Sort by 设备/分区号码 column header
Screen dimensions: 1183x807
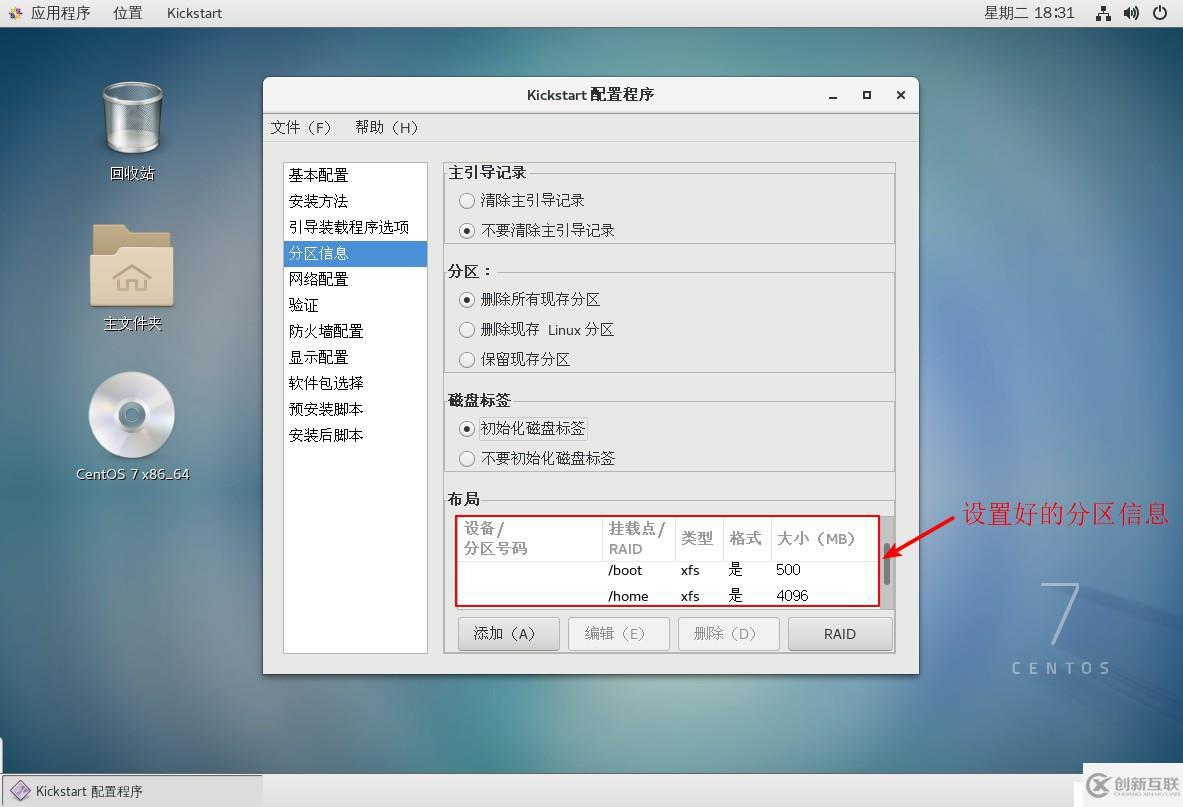(x=530, y=539)
